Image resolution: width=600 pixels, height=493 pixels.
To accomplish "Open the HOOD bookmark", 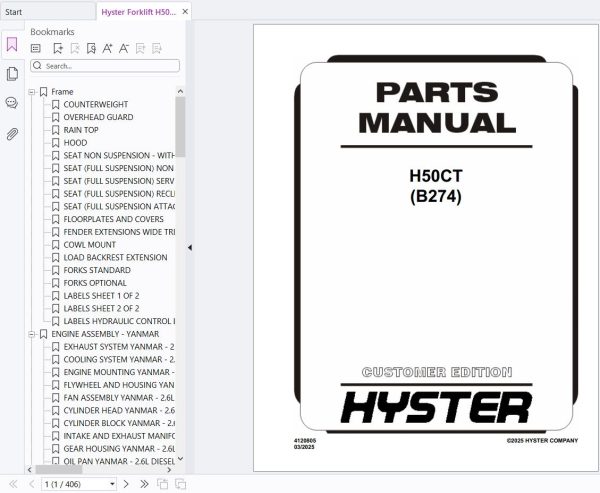I will (x=75, y=143).
